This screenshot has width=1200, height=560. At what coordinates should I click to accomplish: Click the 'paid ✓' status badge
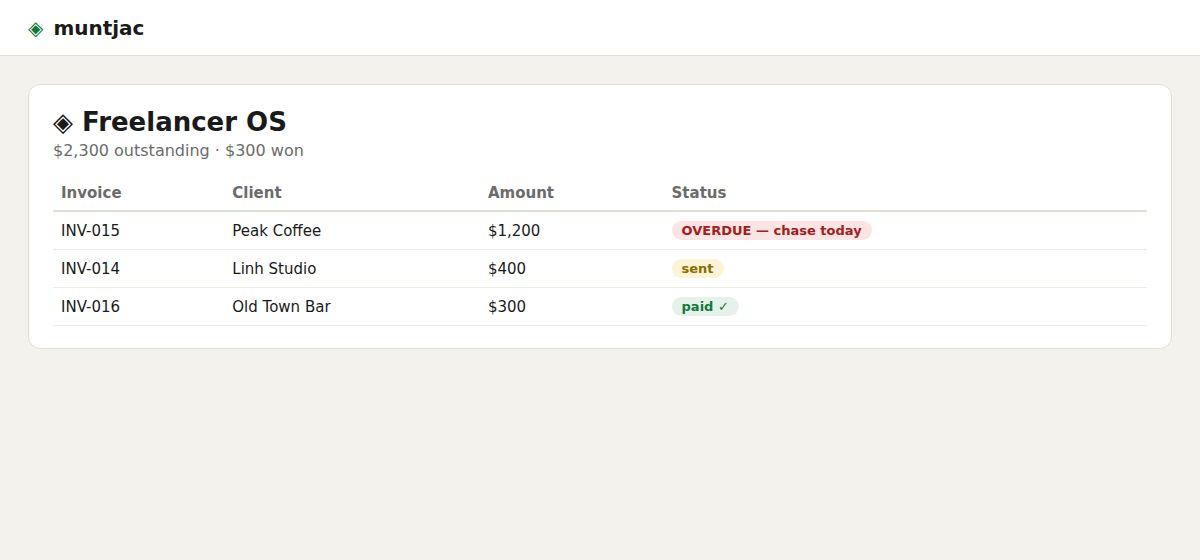(x=705, y=307)
